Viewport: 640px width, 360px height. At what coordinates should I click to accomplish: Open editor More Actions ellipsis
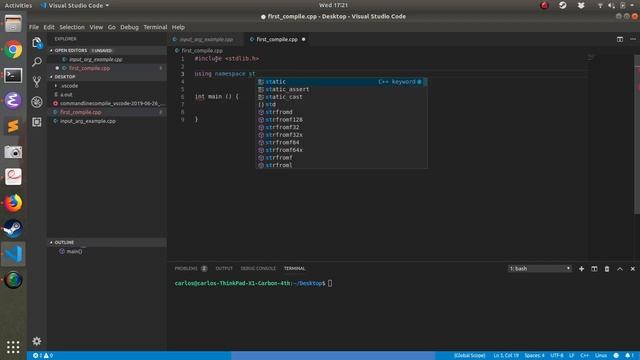[x=633, y=39]
